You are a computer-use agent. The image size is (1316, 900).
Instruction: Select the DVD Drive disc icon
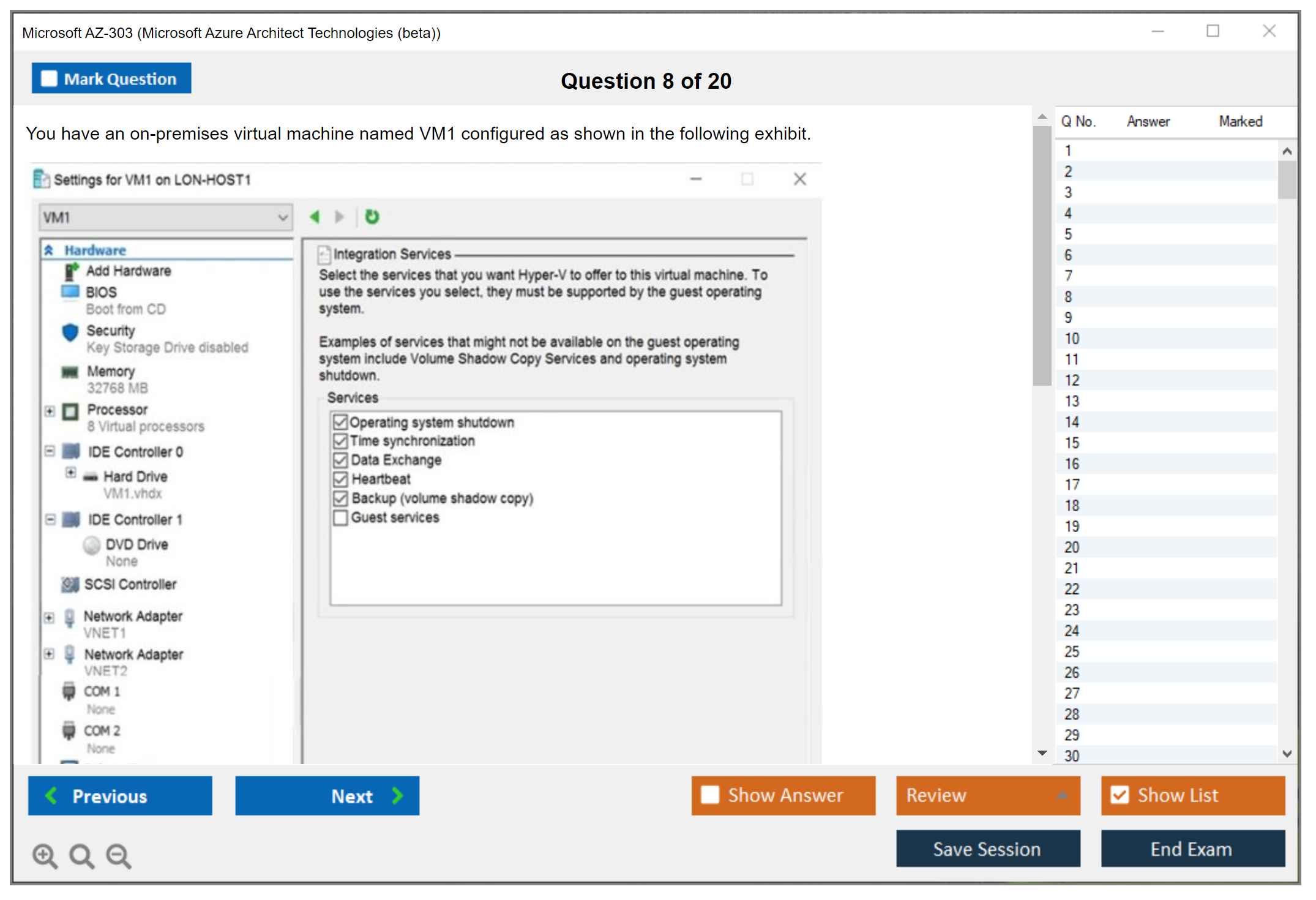click(92, 545)
